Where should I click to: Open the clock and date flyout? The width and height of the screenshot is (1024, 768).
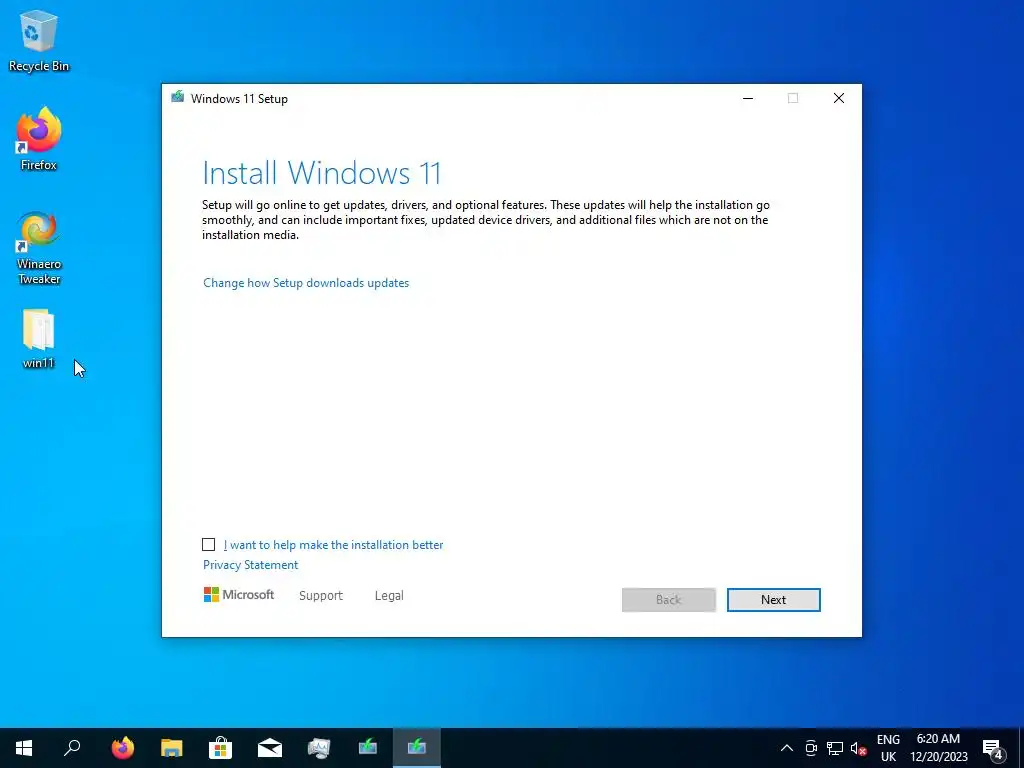click(938, 748)
